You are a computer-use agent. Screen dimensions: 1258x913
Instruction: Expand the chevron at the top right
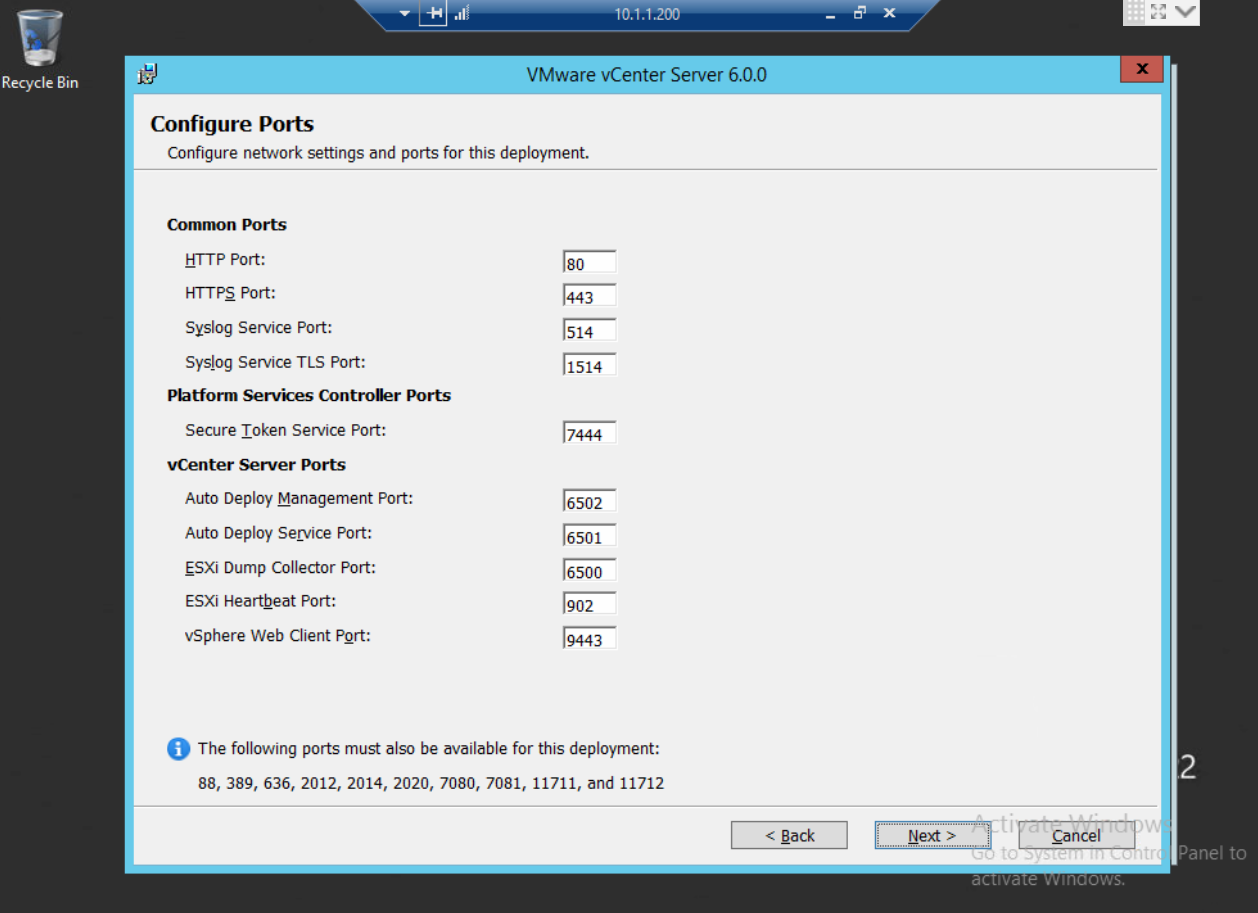[x=1185, y=12]
